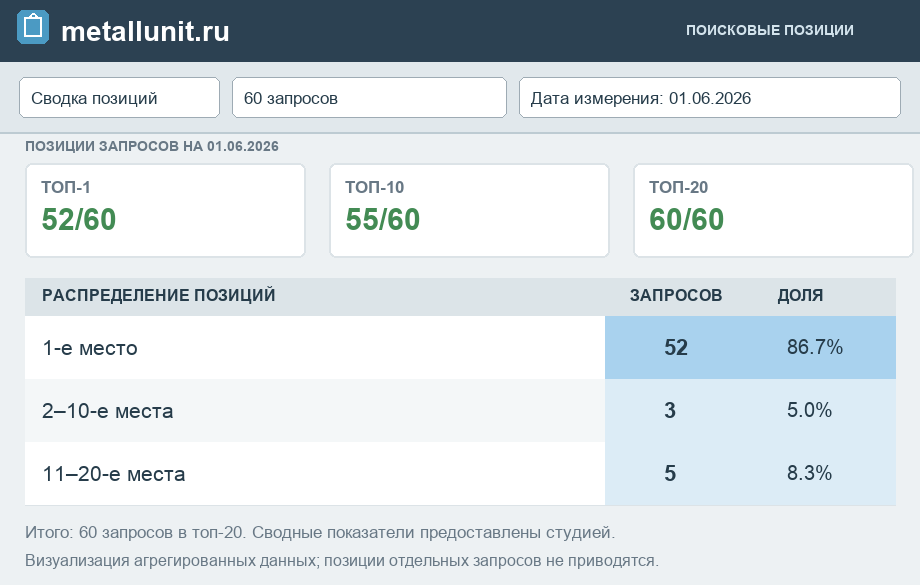Click the clipboard logo icon

coord(33,27)
